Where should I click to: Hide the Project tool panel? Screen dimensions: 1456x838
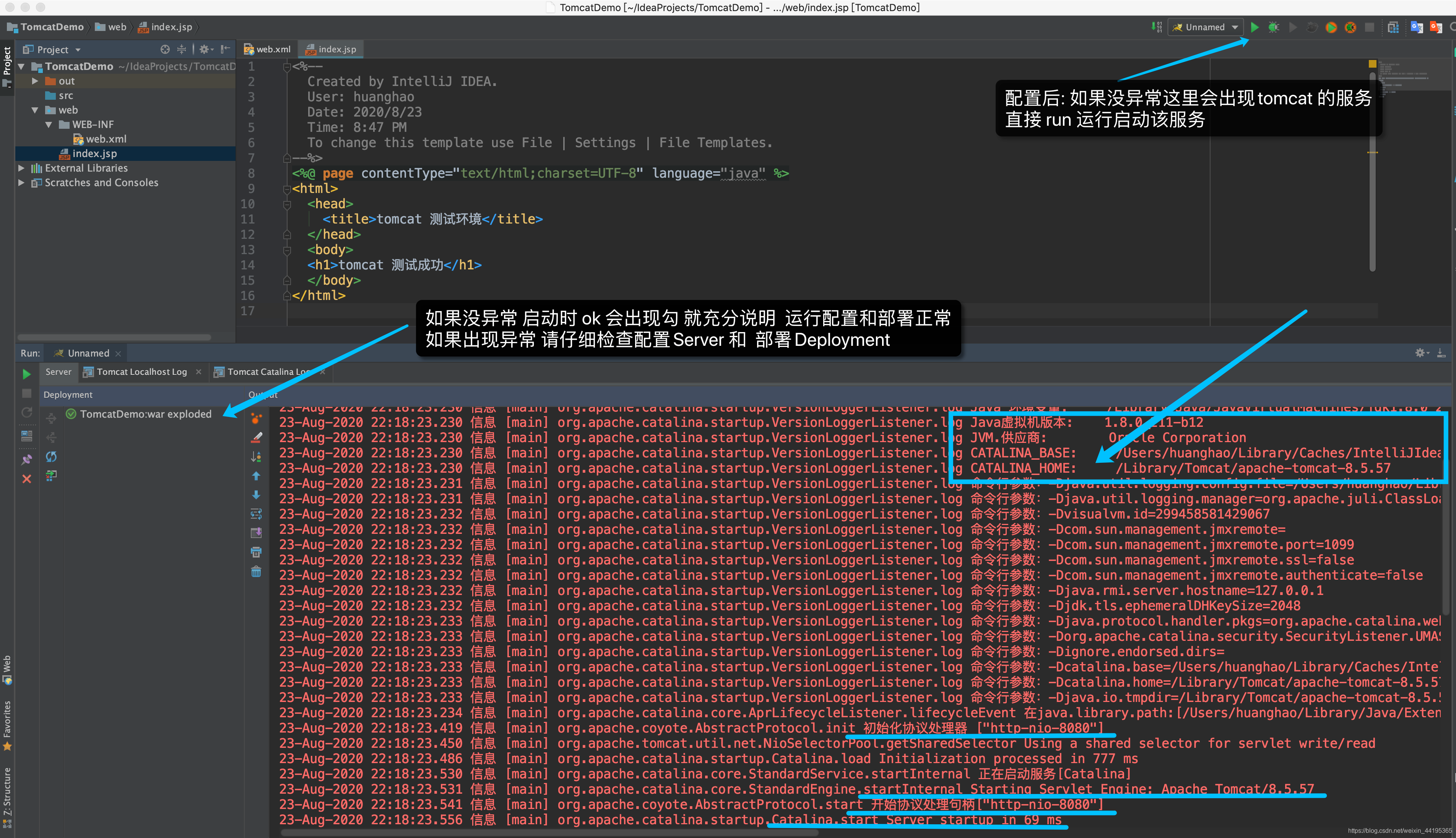coord(225,50)
